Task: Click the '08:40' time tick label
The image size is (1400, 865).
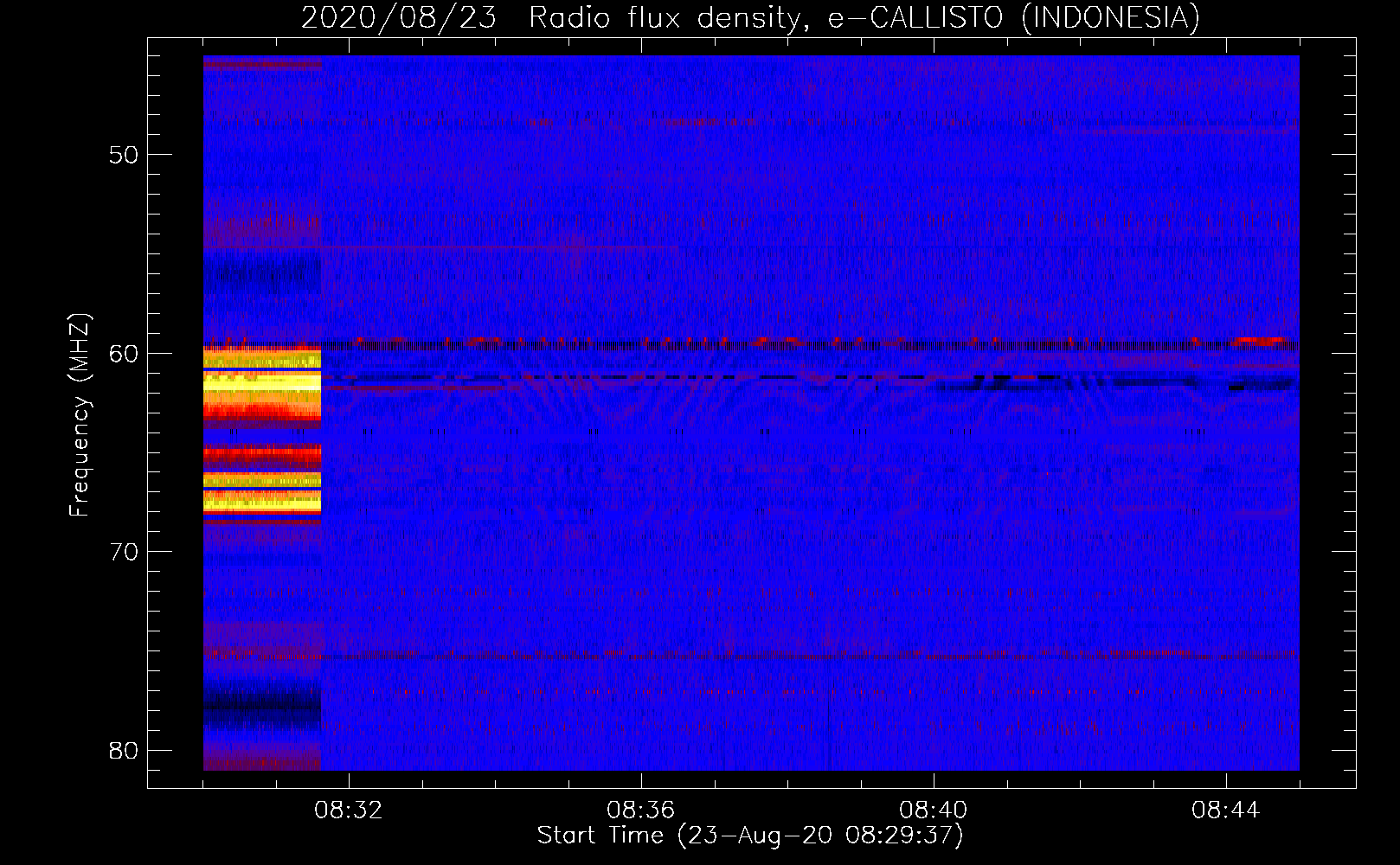Action: coord(933,811)
